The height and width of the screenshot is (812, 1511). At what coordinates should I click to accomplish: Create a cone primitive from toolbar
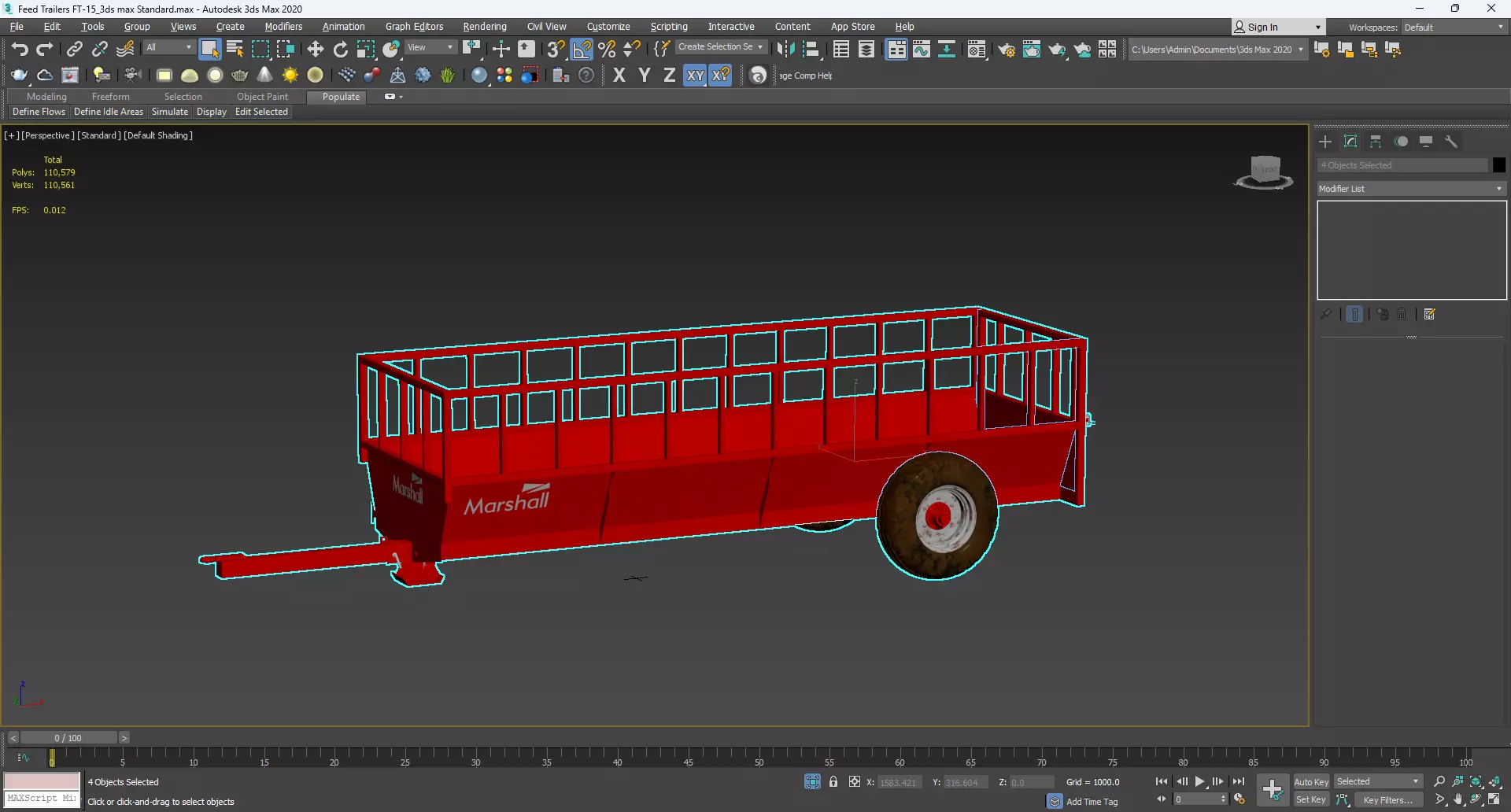click(265, 76)
